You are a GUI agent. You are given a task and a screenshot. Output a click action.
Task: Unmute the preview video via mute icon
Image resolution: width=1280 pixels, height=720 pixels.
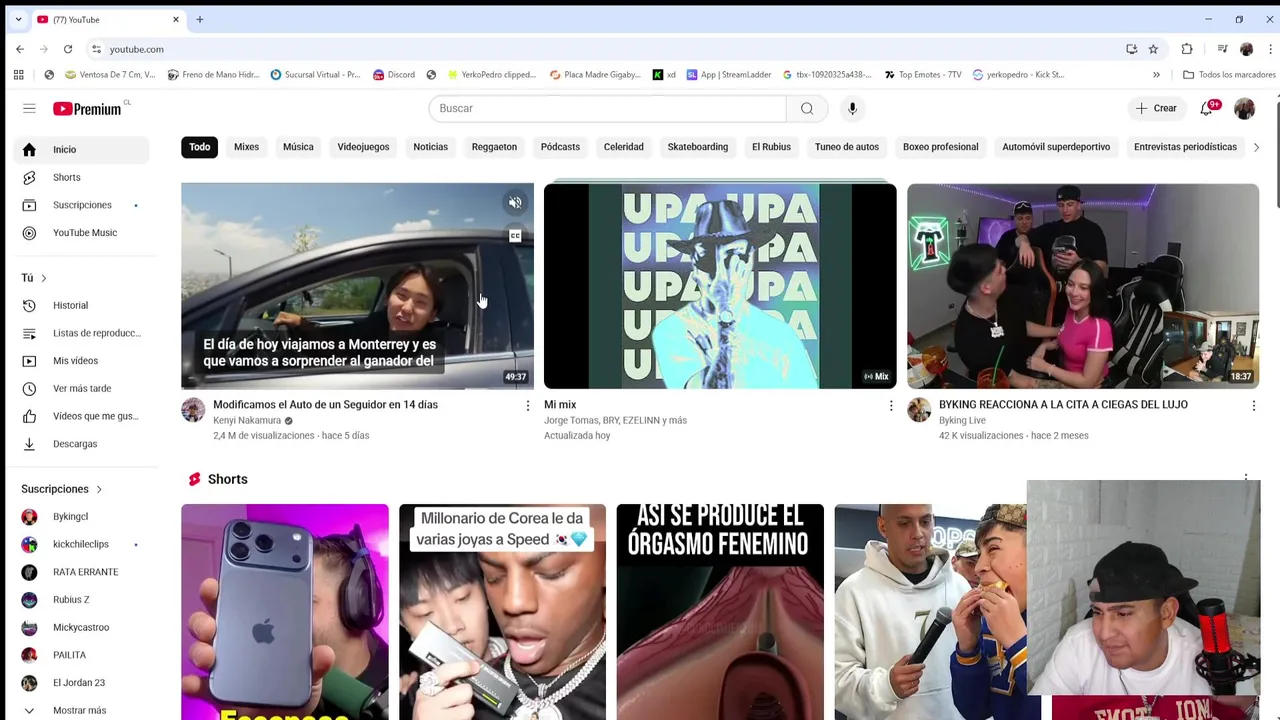pyautogui.click(x=515, y=203)
